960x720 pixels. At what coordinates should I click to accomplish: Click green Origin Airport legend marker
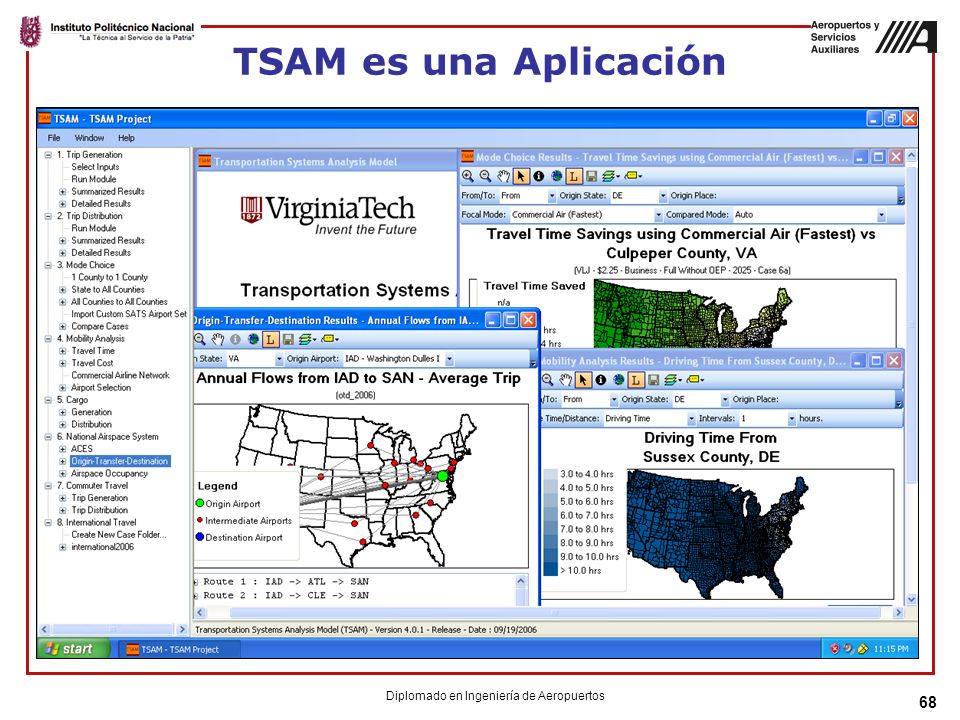click(x=200, y=503)
